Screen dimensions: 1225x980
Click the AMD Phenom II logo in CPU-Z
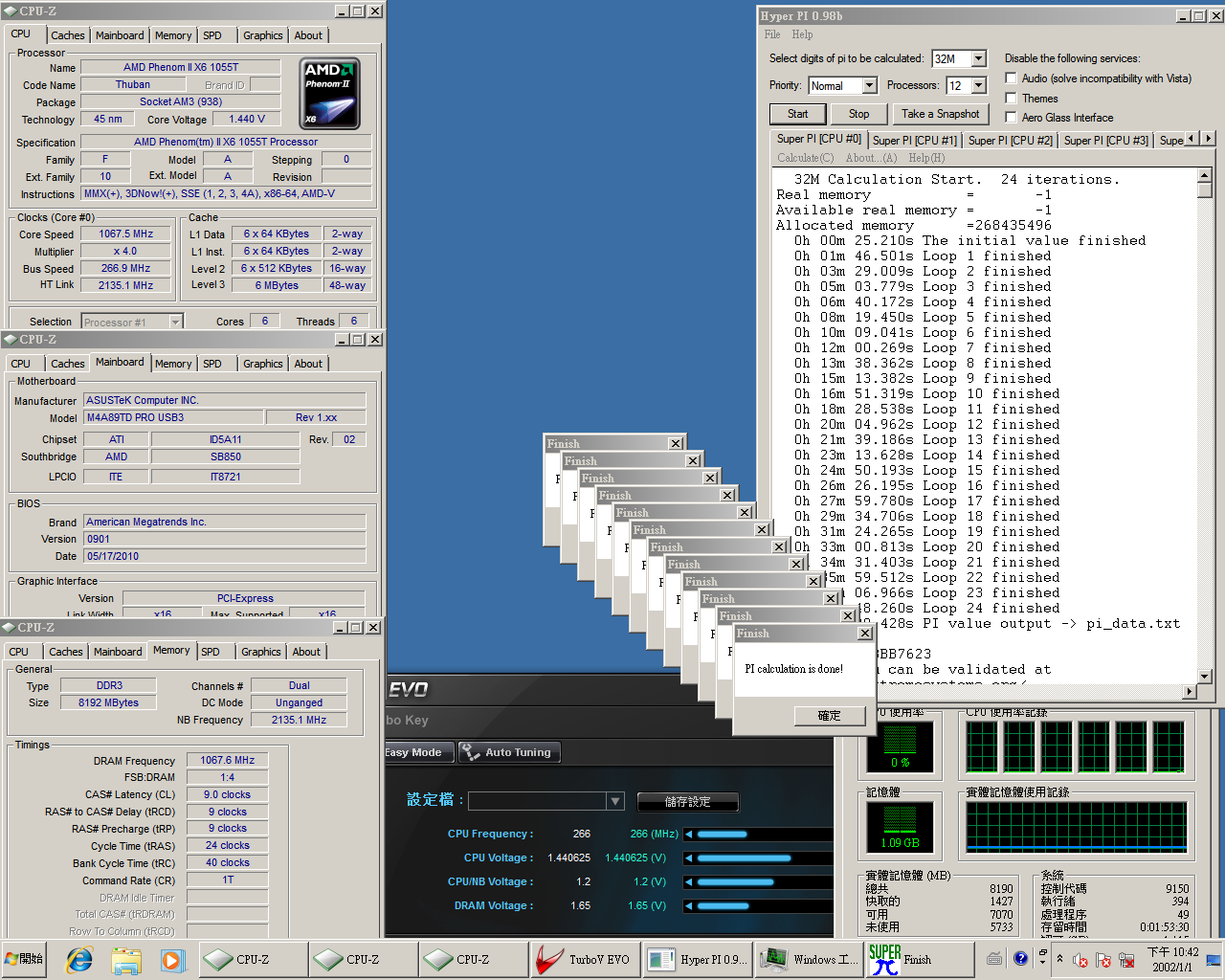[330, 94]
